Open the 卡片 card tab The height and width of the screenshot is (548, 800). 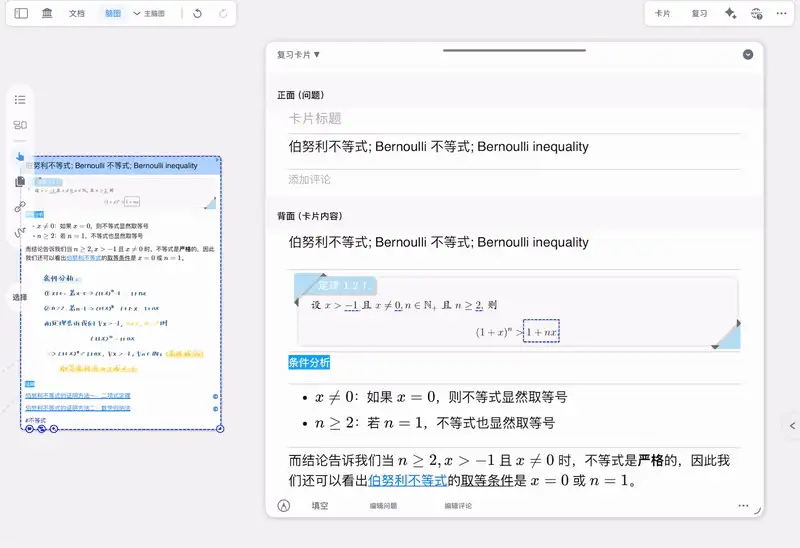coord(662,14)
